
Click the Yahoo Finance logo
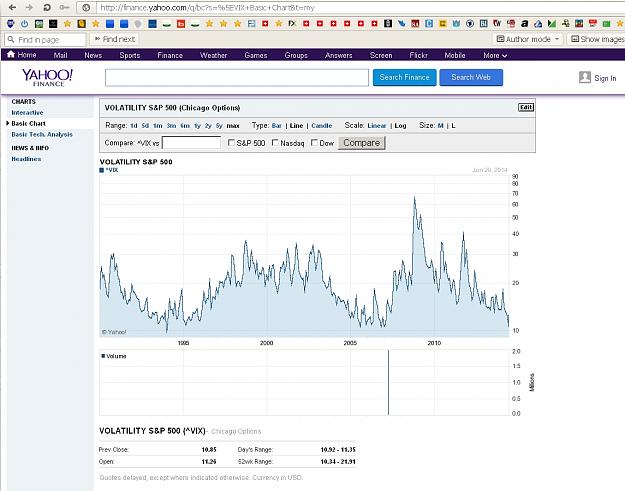47,77
